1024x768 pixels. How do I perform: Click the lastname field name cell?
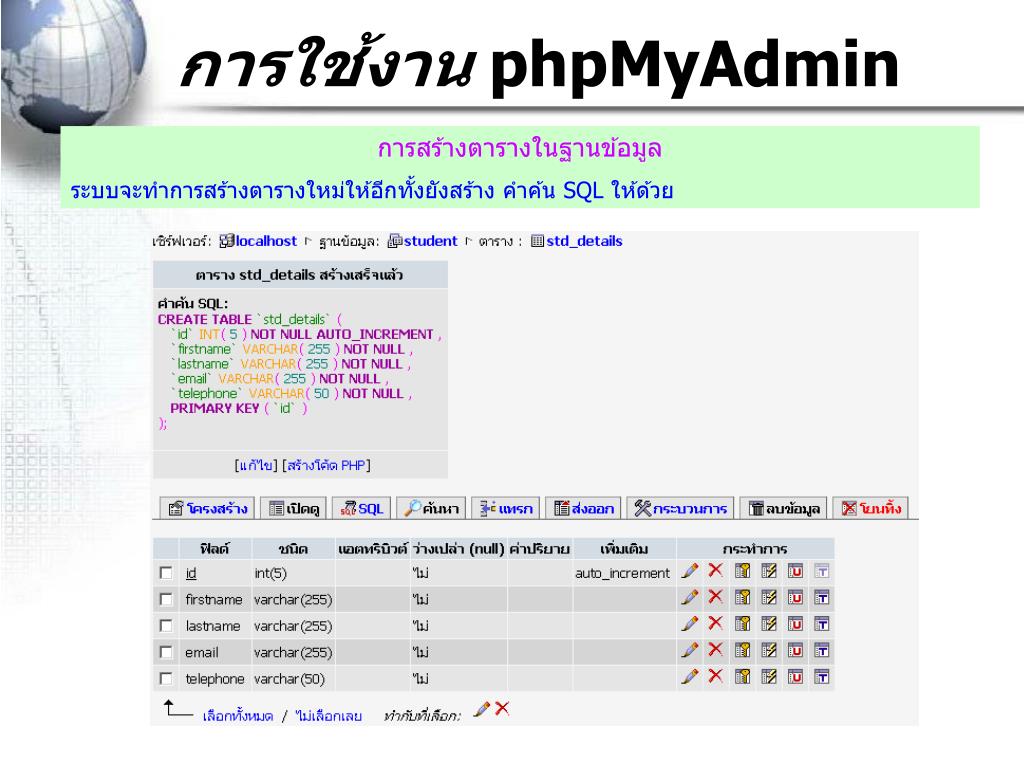pyautogui.click(x=213, y=626)
